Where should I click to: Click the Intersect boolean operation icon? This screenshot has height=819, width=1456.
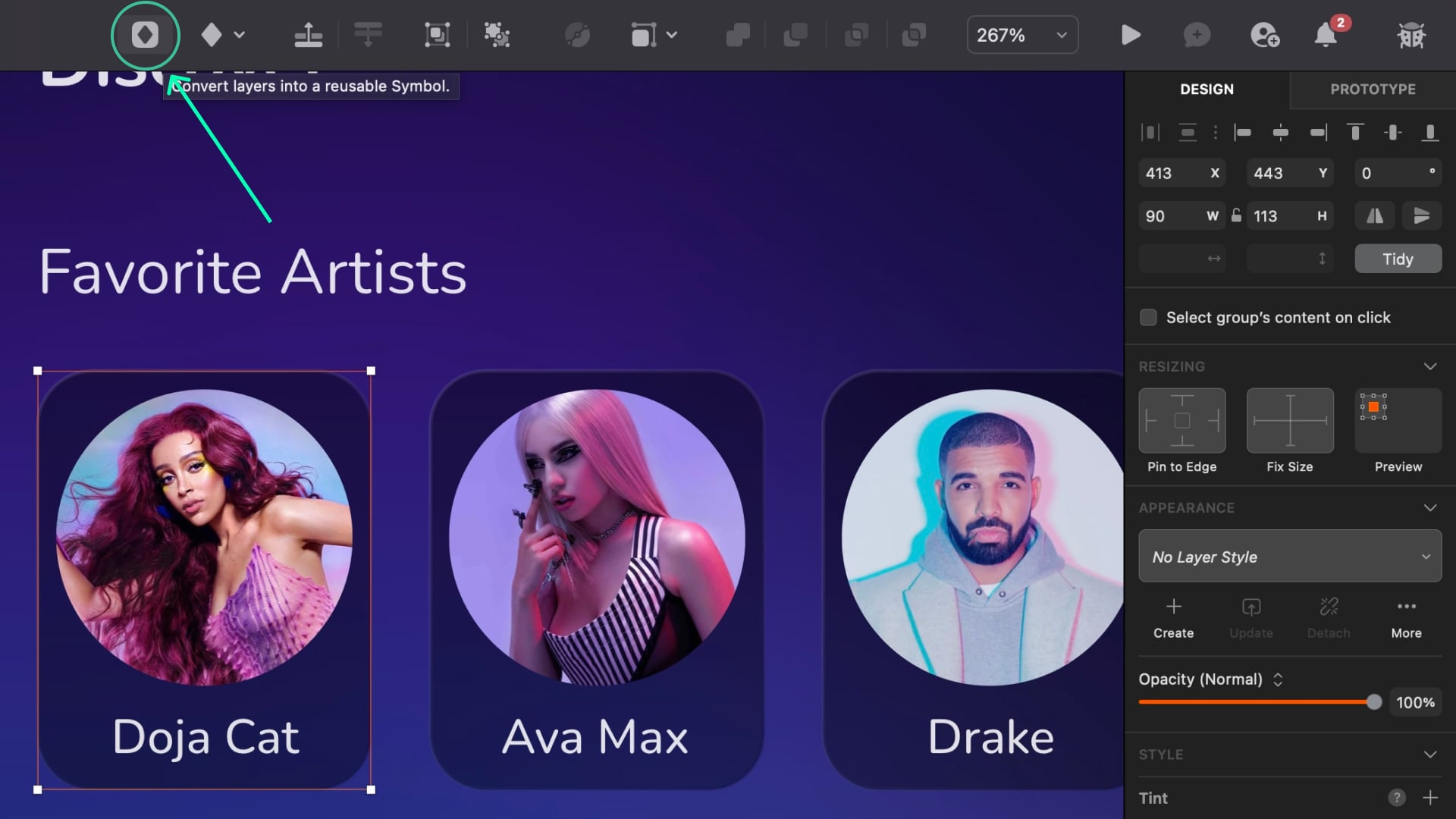point(855,35)
